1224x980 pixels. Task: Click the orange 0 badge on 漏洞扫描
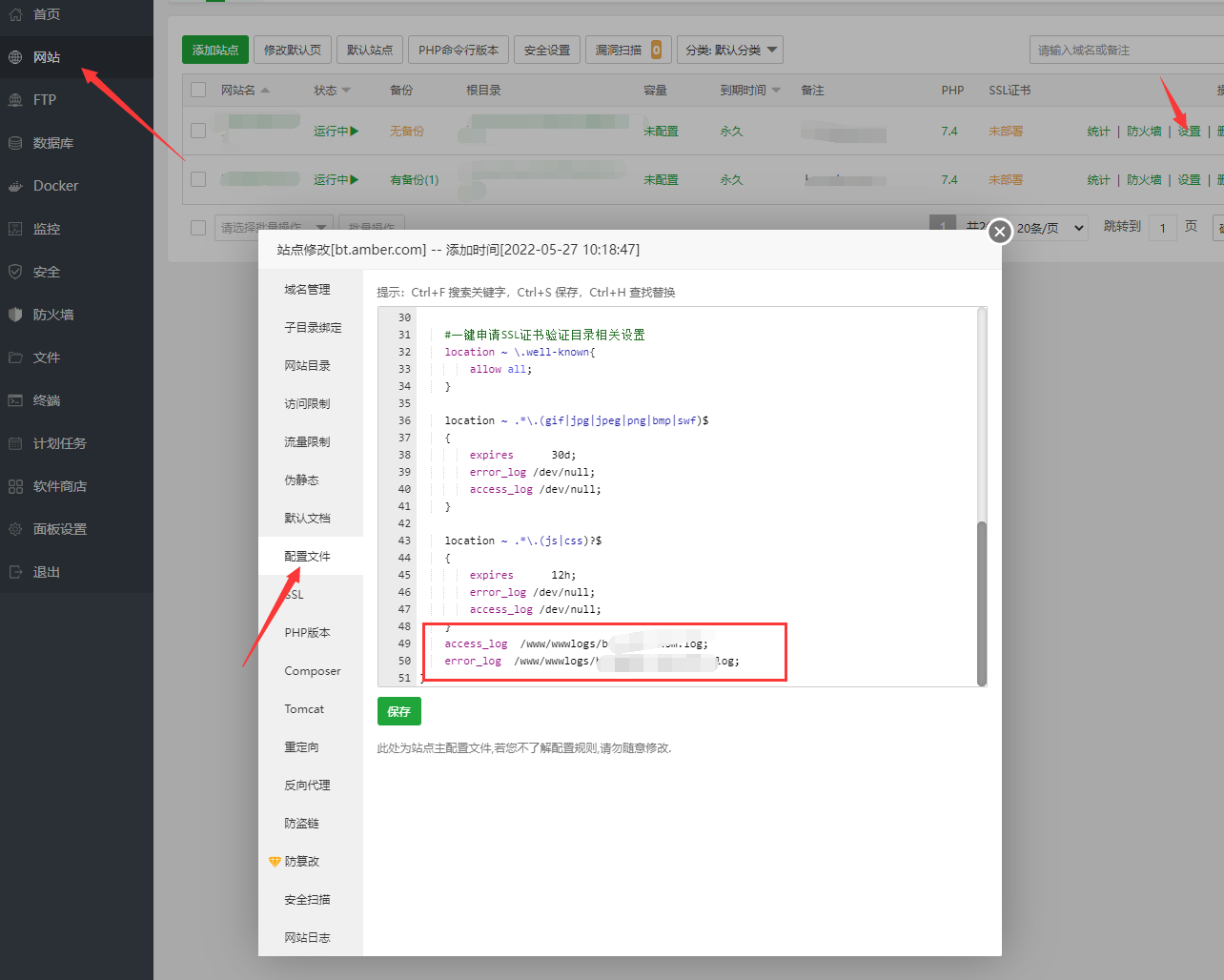pos(656,50)
